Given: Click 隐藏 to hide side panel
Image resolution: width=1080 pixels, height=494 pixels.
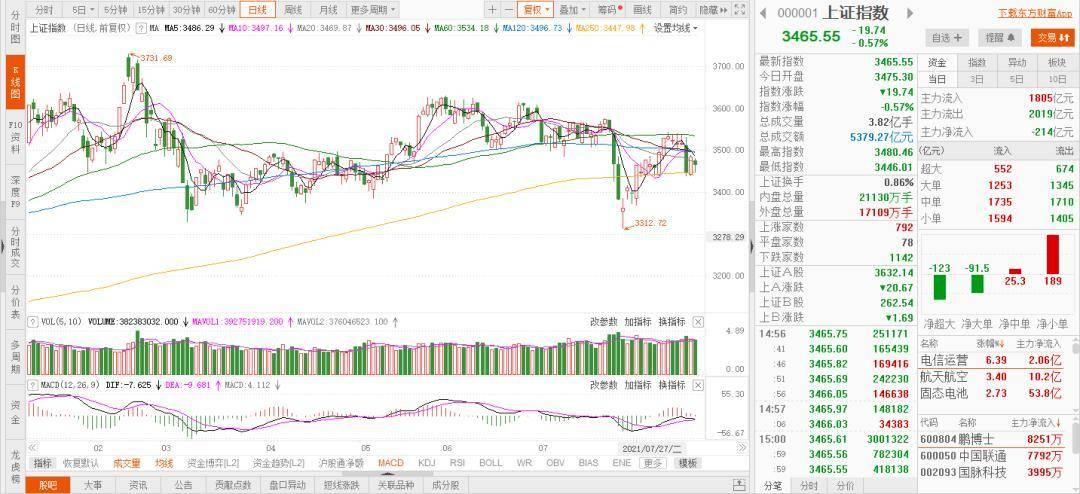Looking at the screenshot, I should click(x=712, y=10).
